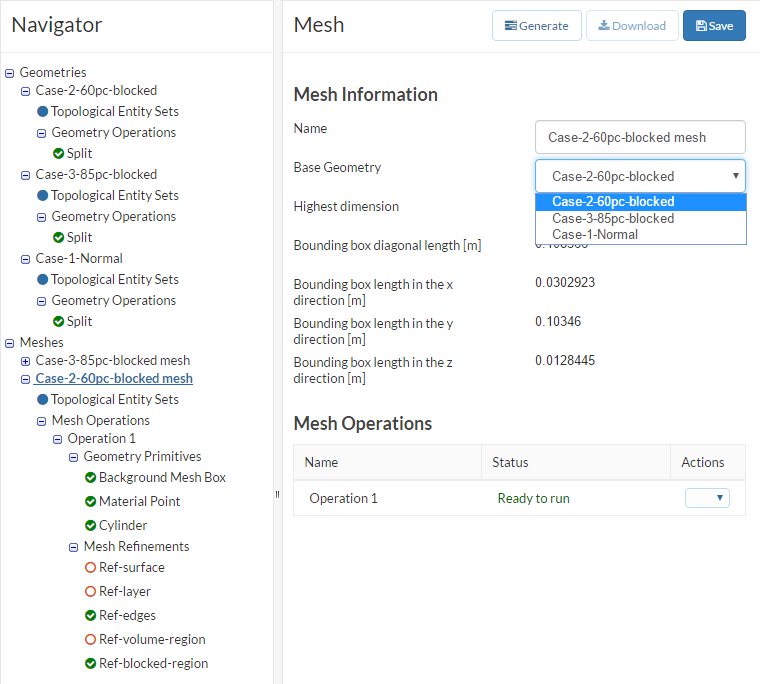The width and height of the screenshot is (760, 684).
Task: Click the green check icon beside Ref-edges
Action: (91, 616)
